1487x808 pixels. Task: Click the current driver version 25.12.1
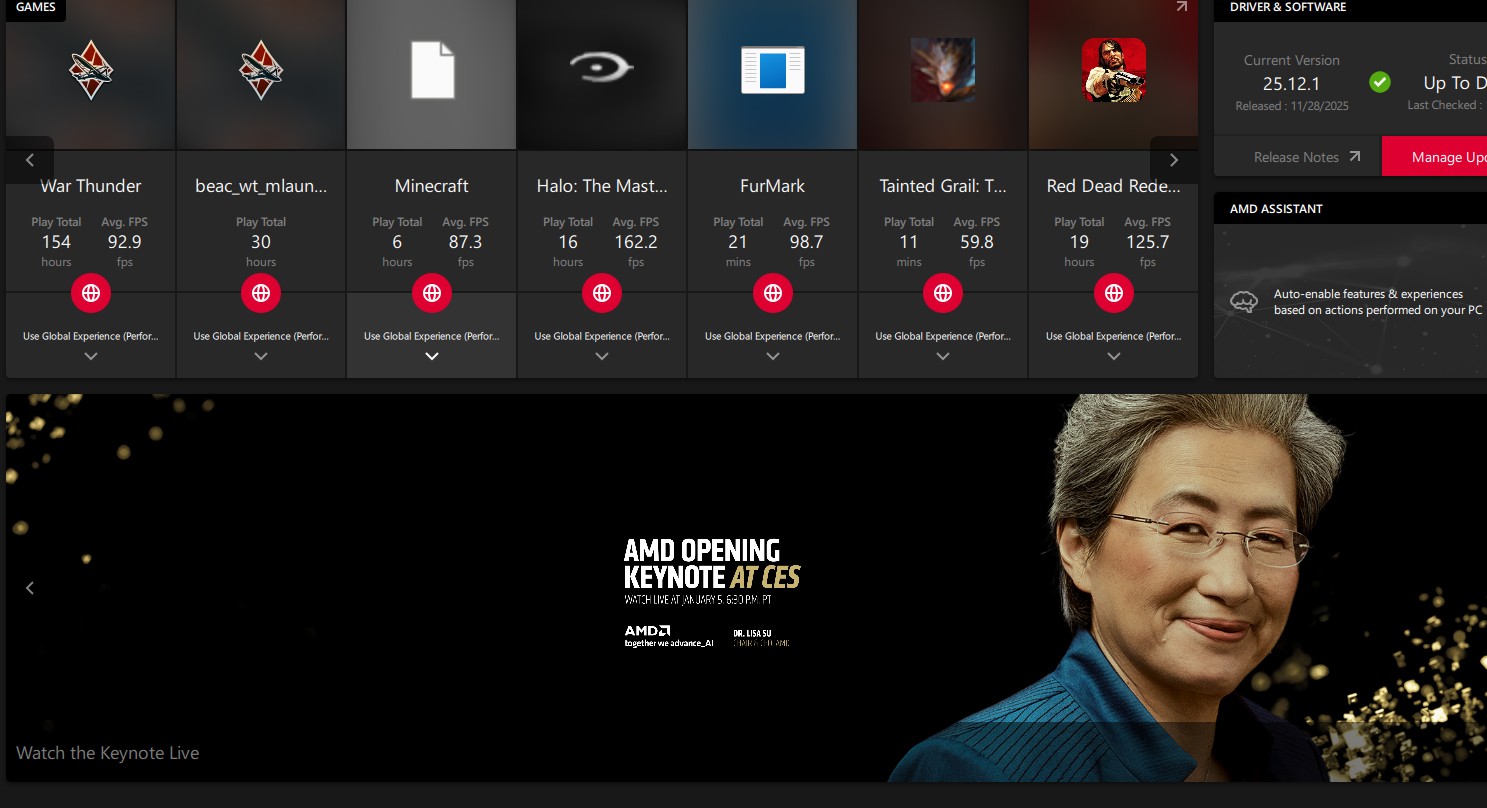point(1292,84)
